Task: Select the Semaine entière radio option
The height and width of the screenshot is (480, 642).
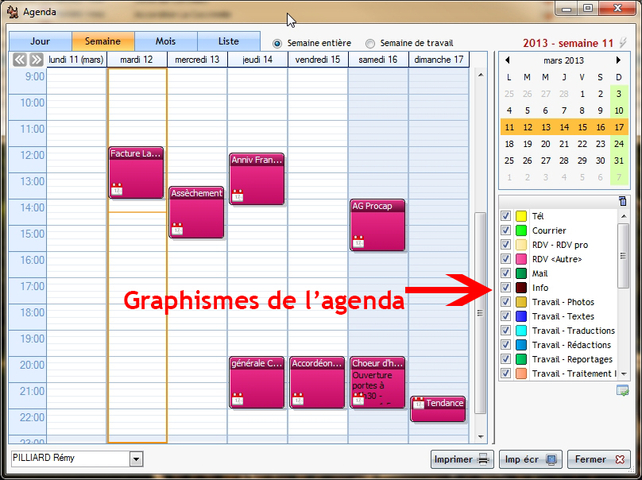Action: pyautogui.click(x=278, y=43)
